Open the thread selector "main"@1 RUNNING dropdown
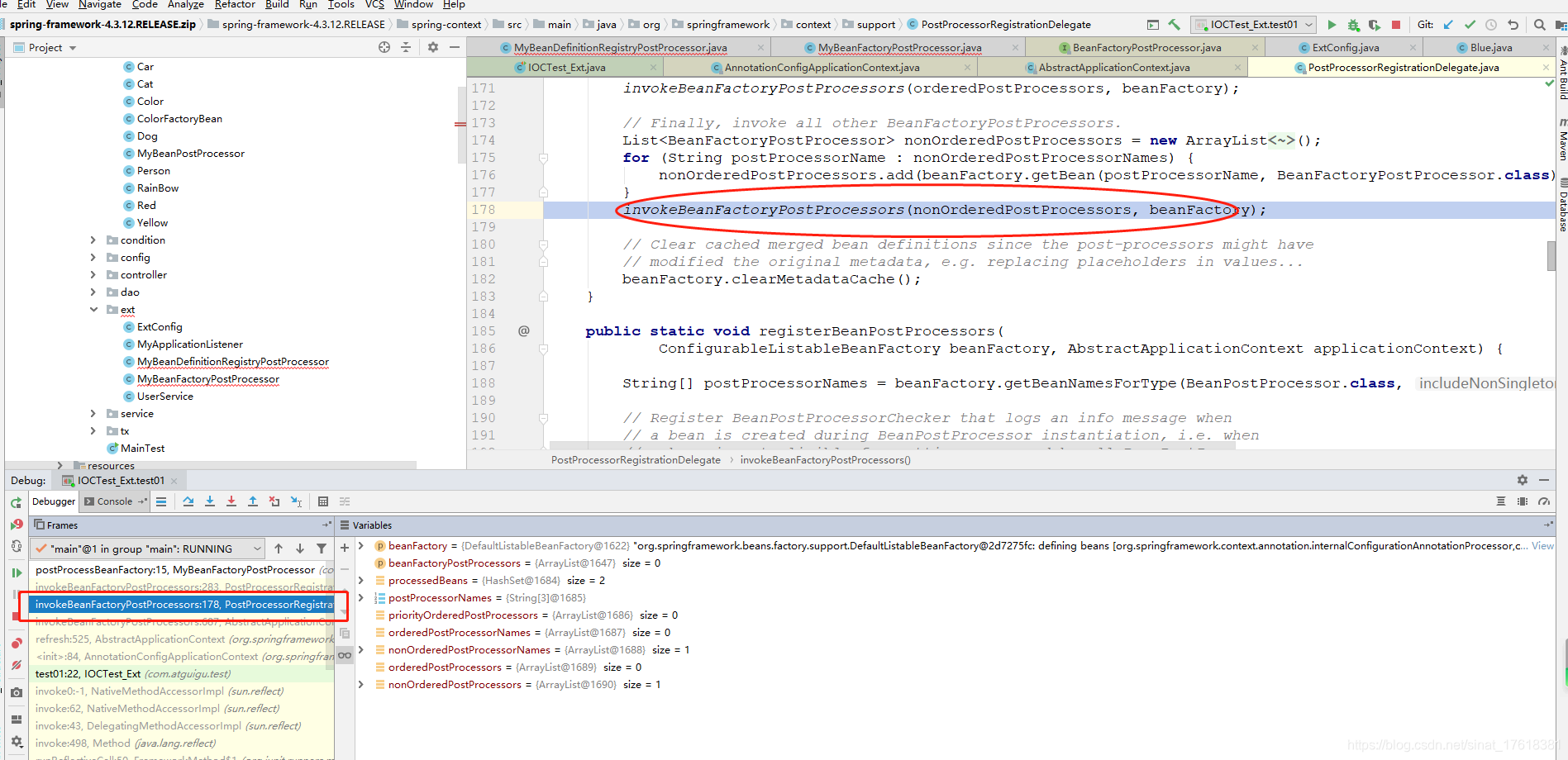 click(x=147, y=549)
